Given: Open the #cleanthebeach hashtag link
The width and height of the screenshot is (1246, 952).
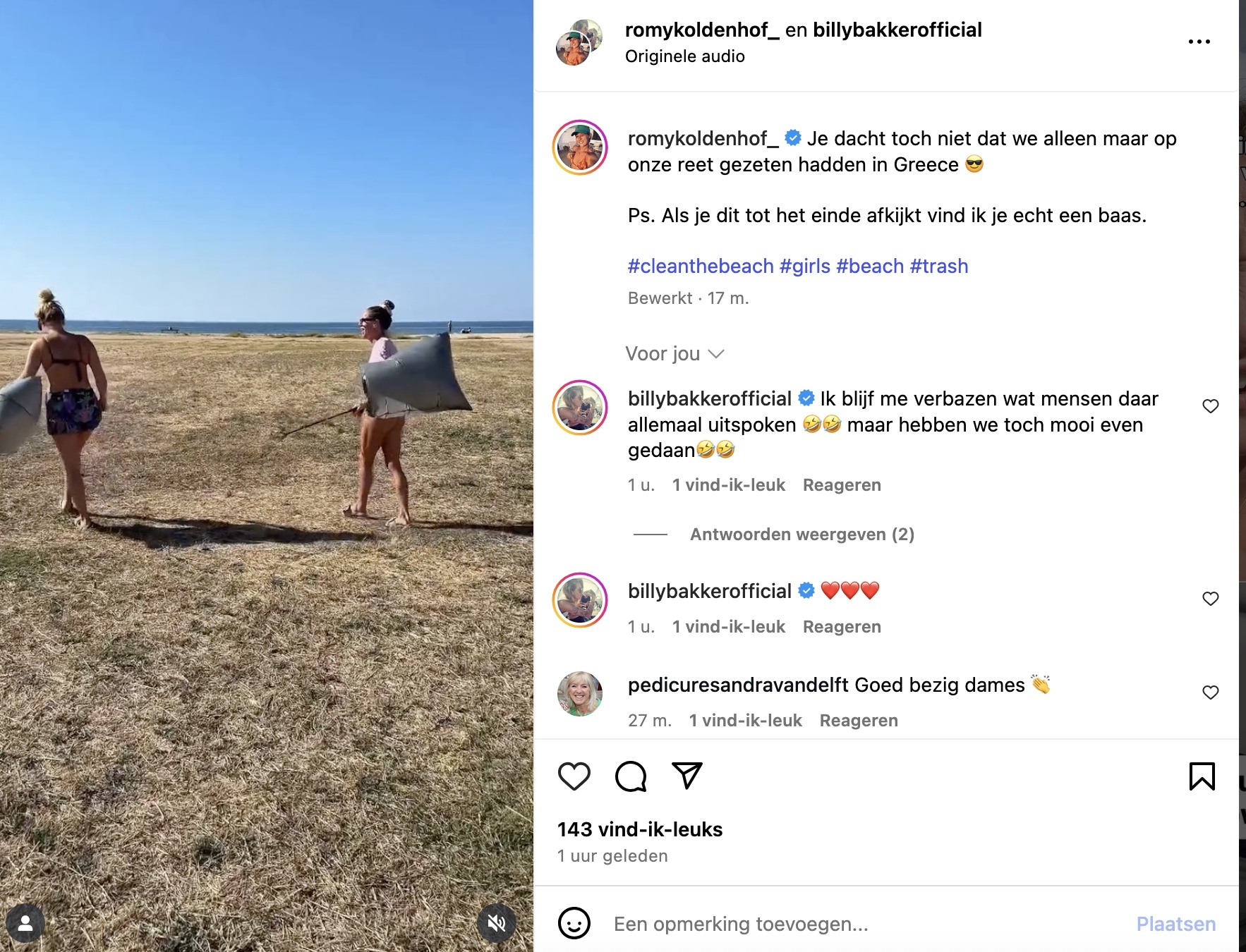Looking at the screenshot, I should tap(701, 267).
